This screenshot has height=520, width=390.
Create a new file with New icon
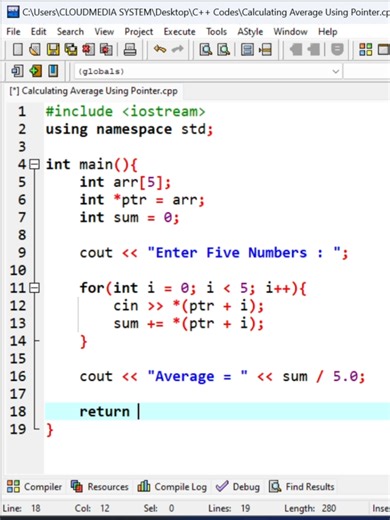pyautogui.click(x=18, y=50)
